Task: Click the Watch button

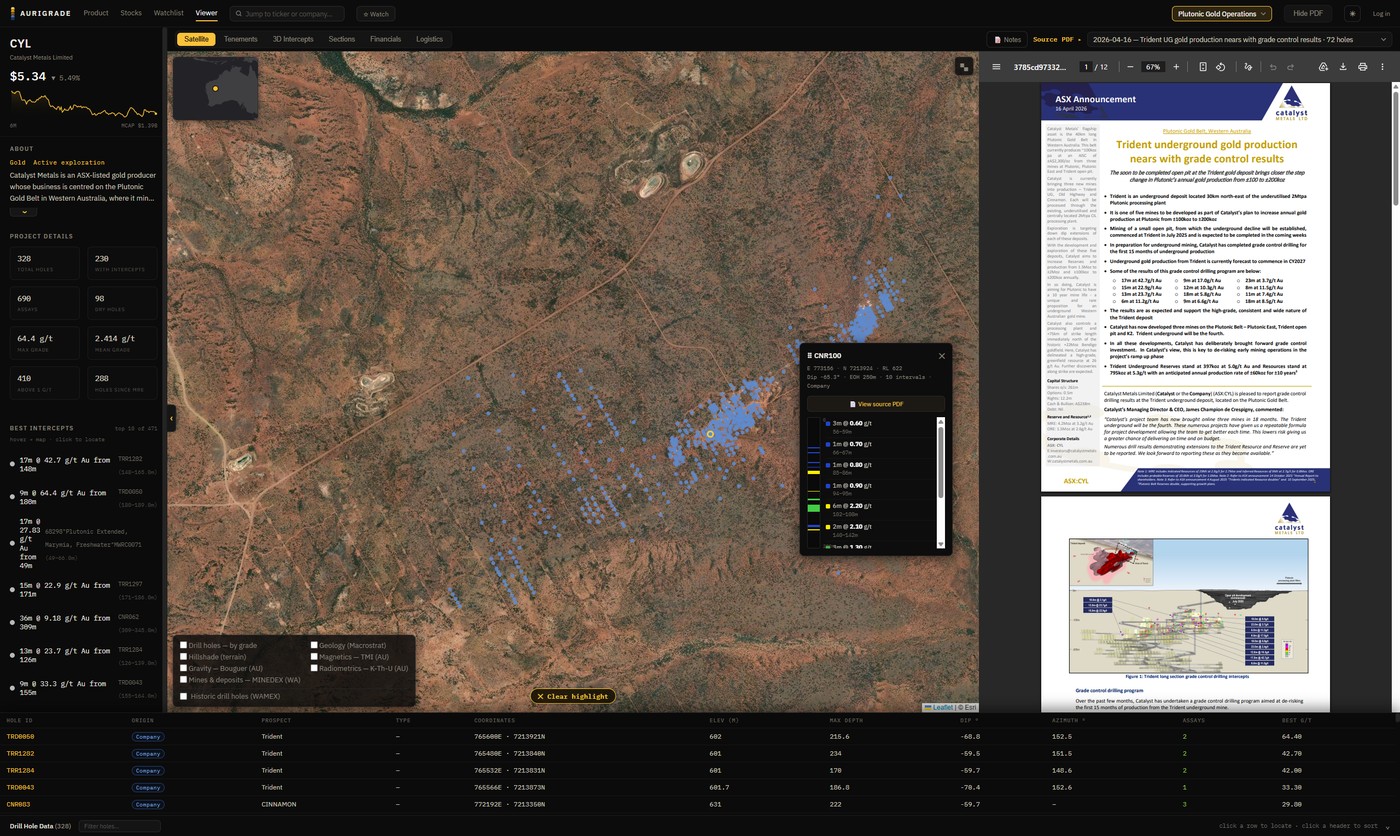Action: [376, 14]
